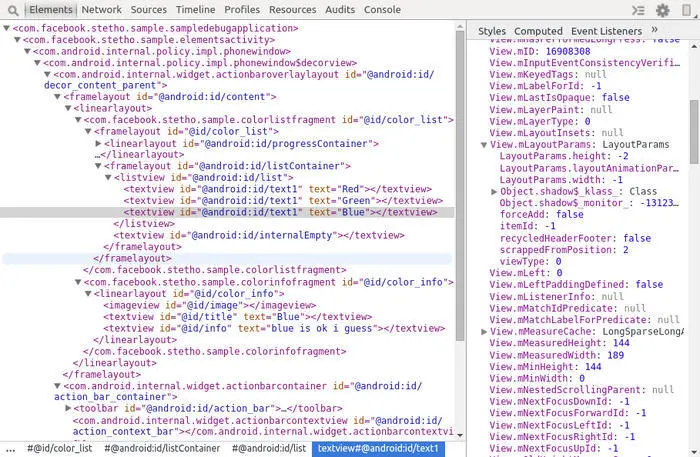Collapse the android:id/list listview node
700x457 pixels.
tap(108, 178)
